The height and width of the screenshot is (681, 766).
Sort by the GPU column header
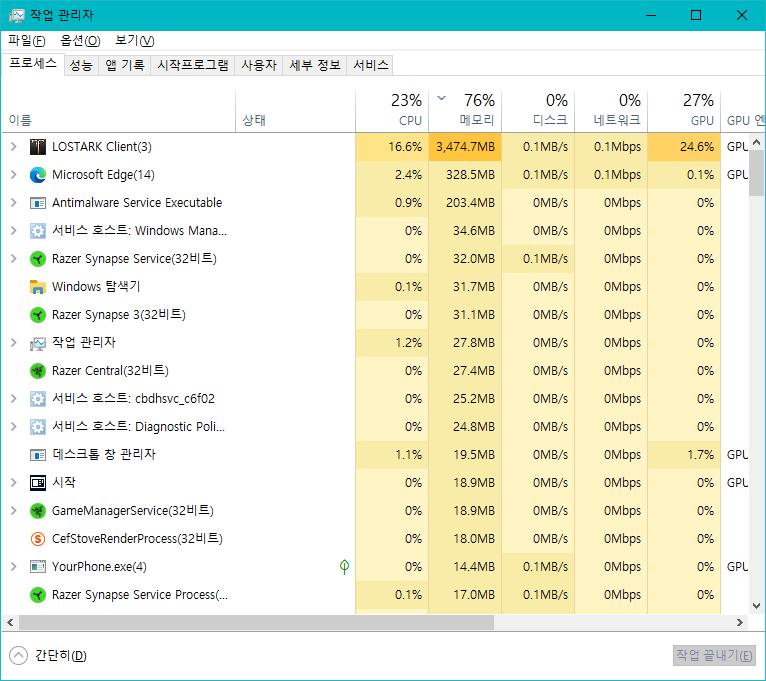684,111
